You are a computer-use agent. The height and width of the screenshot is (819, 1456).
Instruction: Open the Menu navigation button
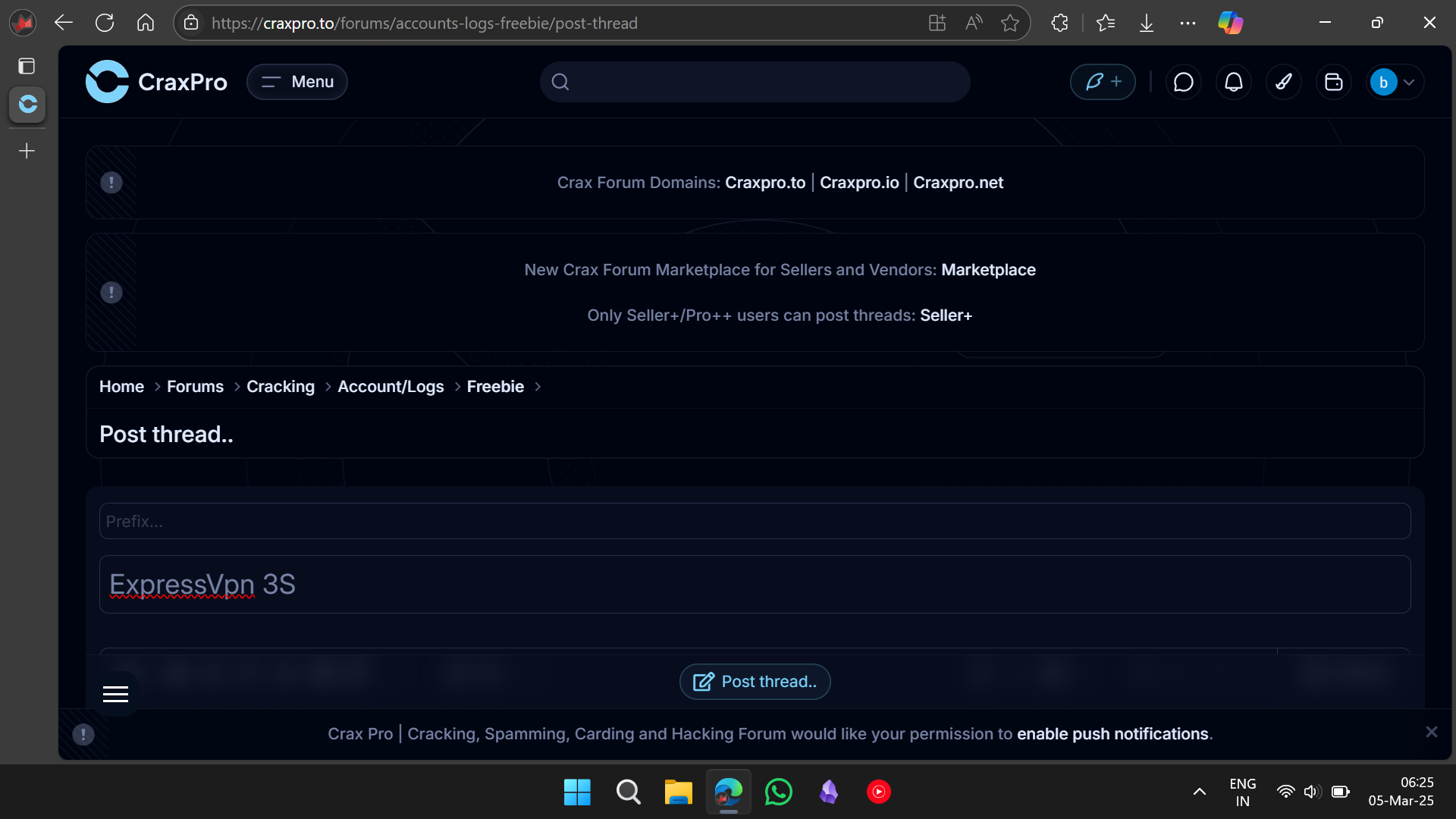(297, 82)
